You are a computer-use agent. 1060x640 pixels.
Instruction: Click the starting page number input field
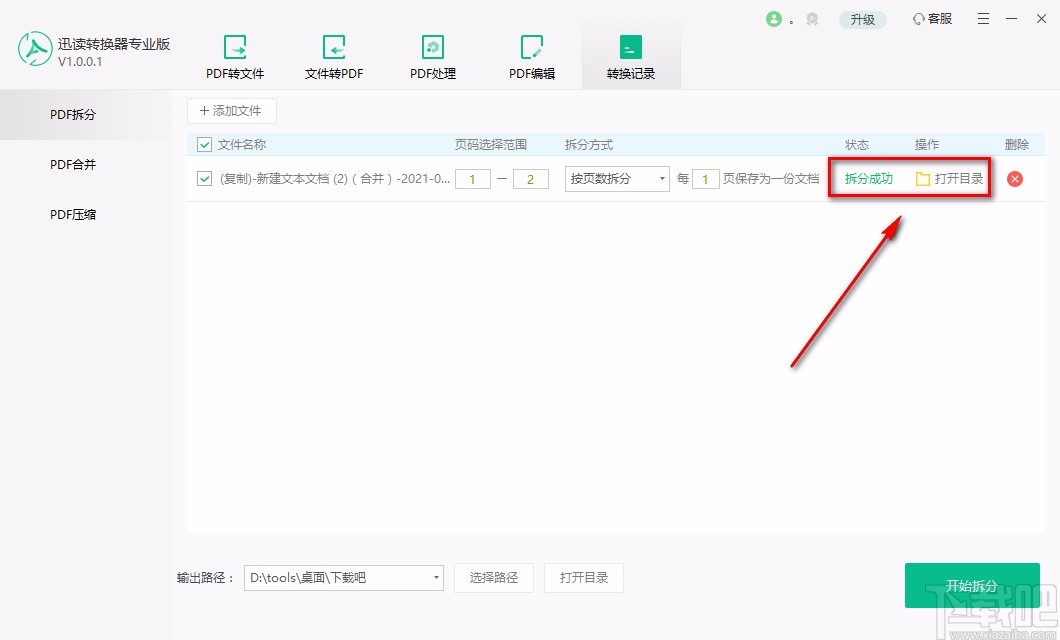[472, 178]
